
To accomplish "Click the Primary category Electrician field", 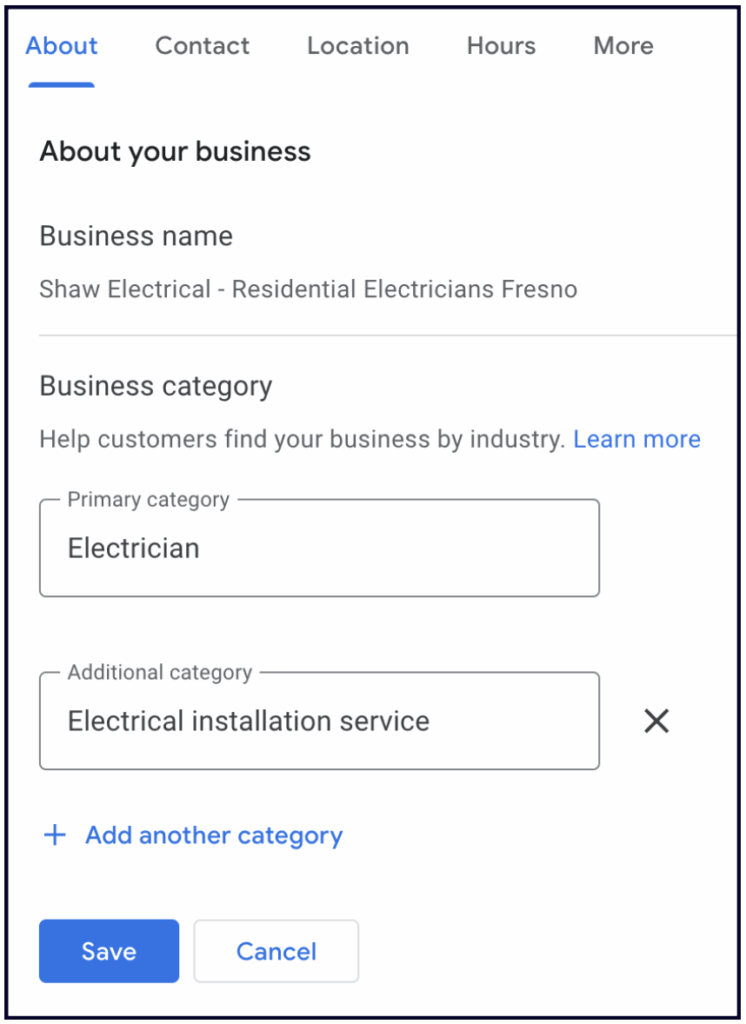I will click(x=319, y=548).
